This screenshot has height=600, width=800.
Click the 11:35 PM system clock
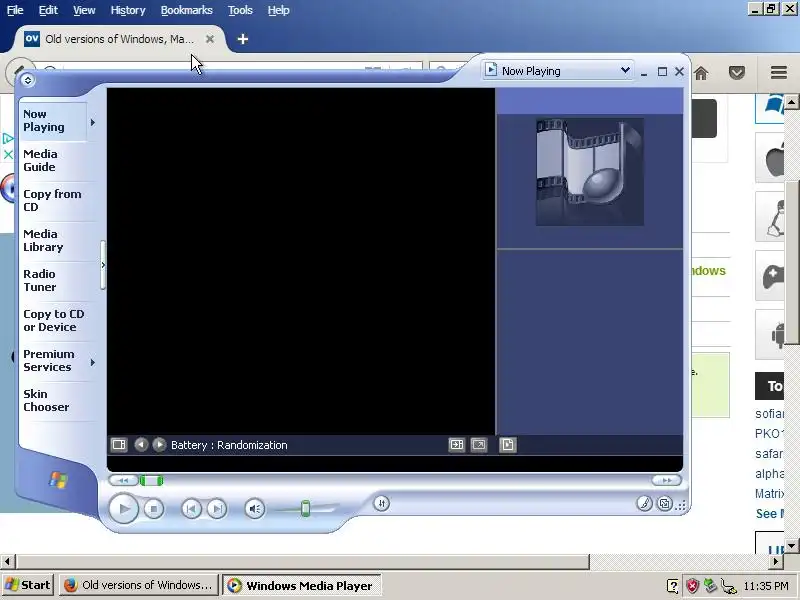[x=766, y=586]
